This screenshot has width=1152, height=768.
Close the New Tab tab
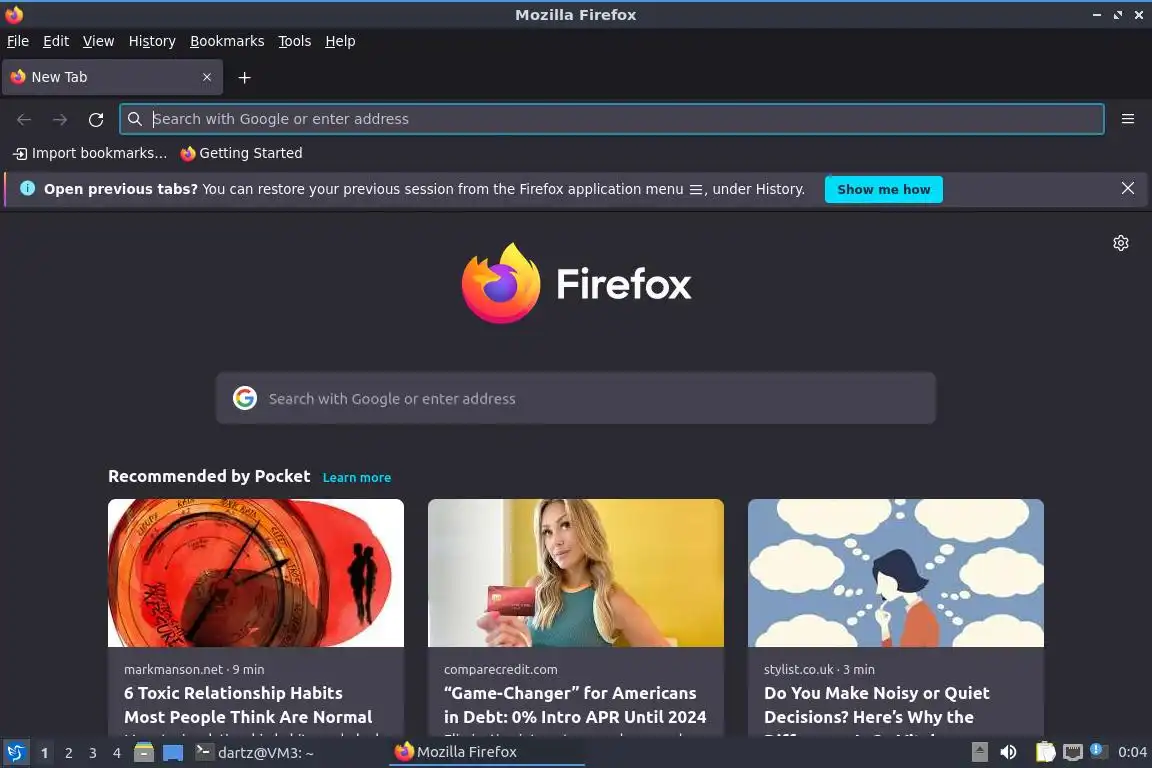tap(207, 77)
